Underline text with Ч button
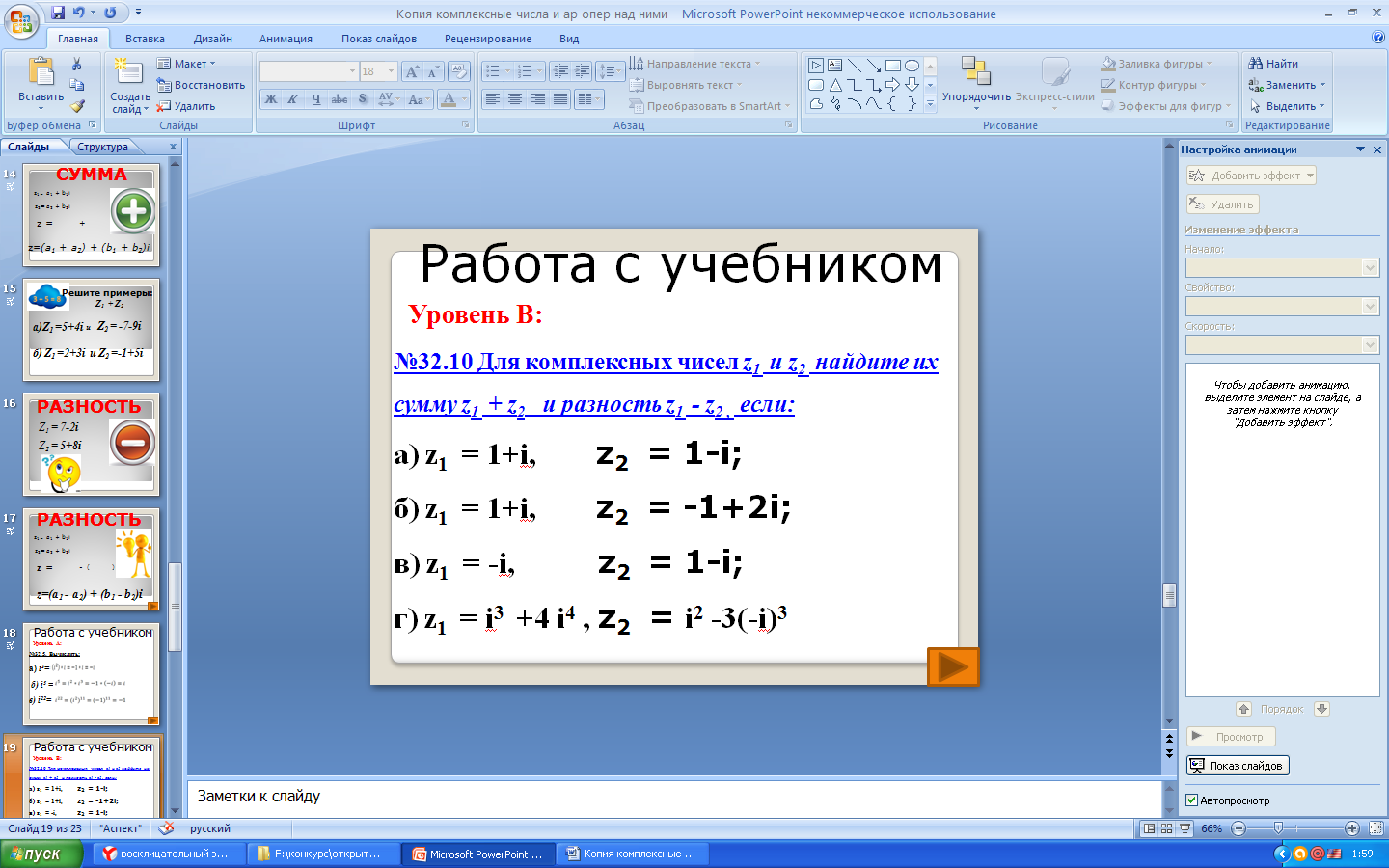Screen dimensions: 1389x868 point(315,99)
